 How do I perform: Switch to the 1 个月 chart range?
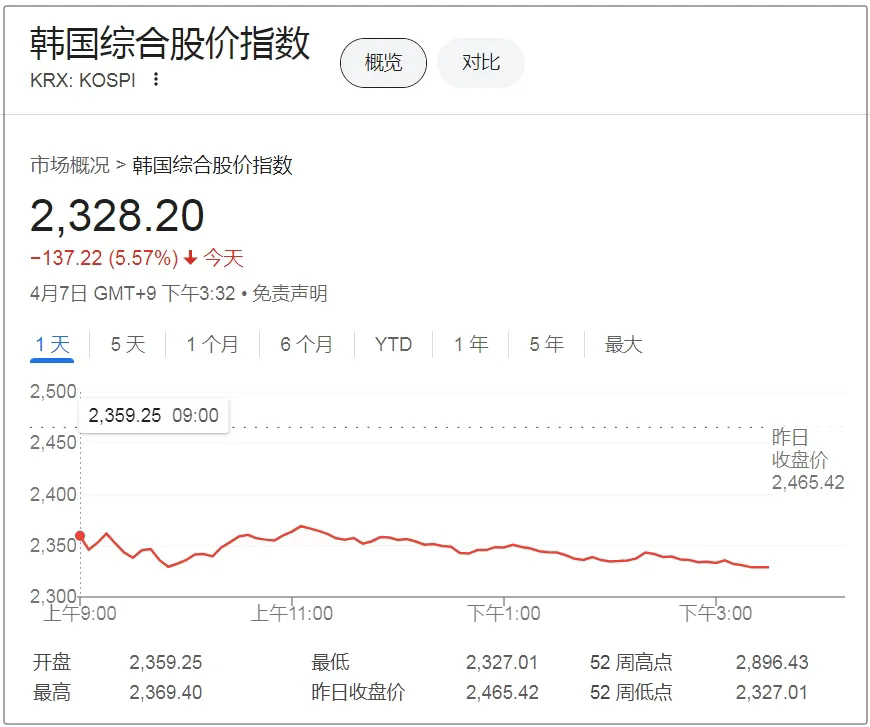click(x=212, y=345)
